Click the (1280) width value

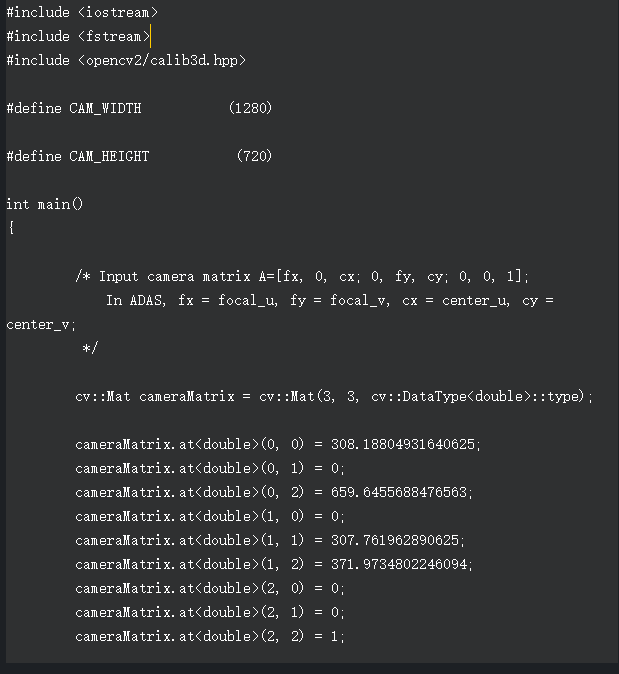click(250, 108)
